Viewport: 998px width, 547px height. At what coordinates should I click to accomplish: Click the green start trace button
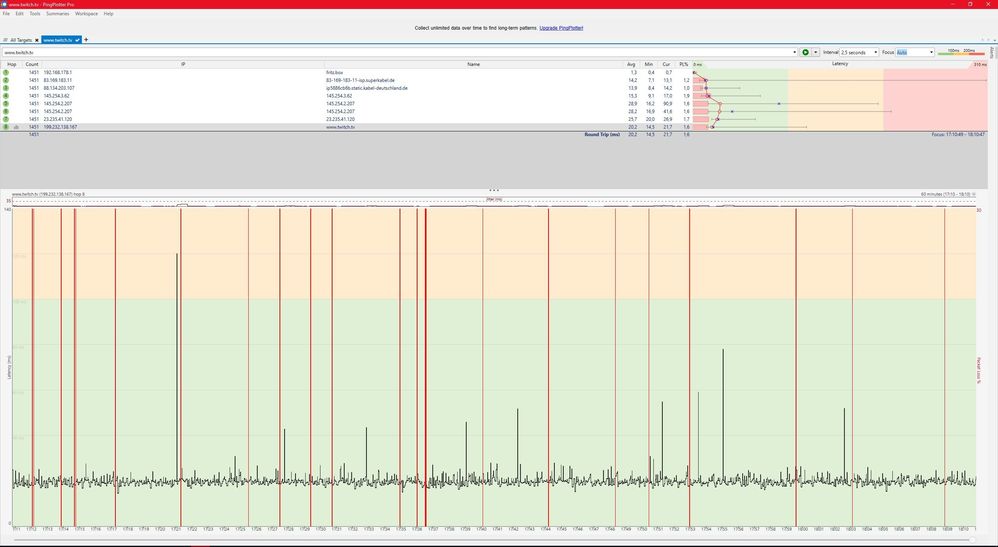(806, 52)
